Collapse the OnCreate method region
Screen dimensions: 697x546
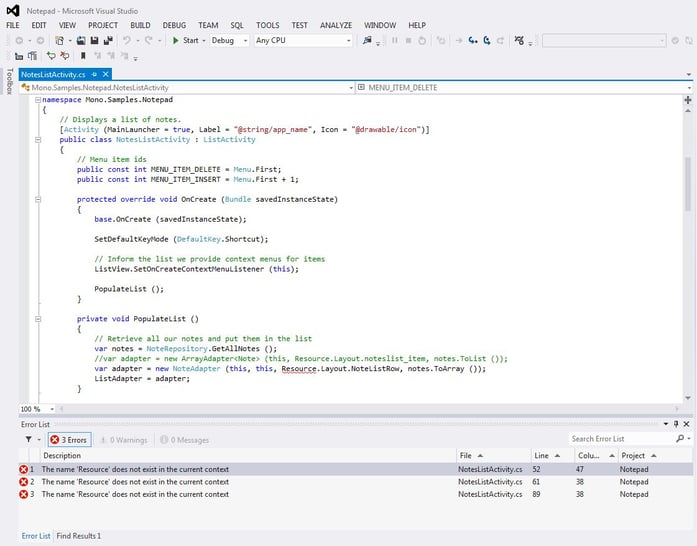[38, 200]
